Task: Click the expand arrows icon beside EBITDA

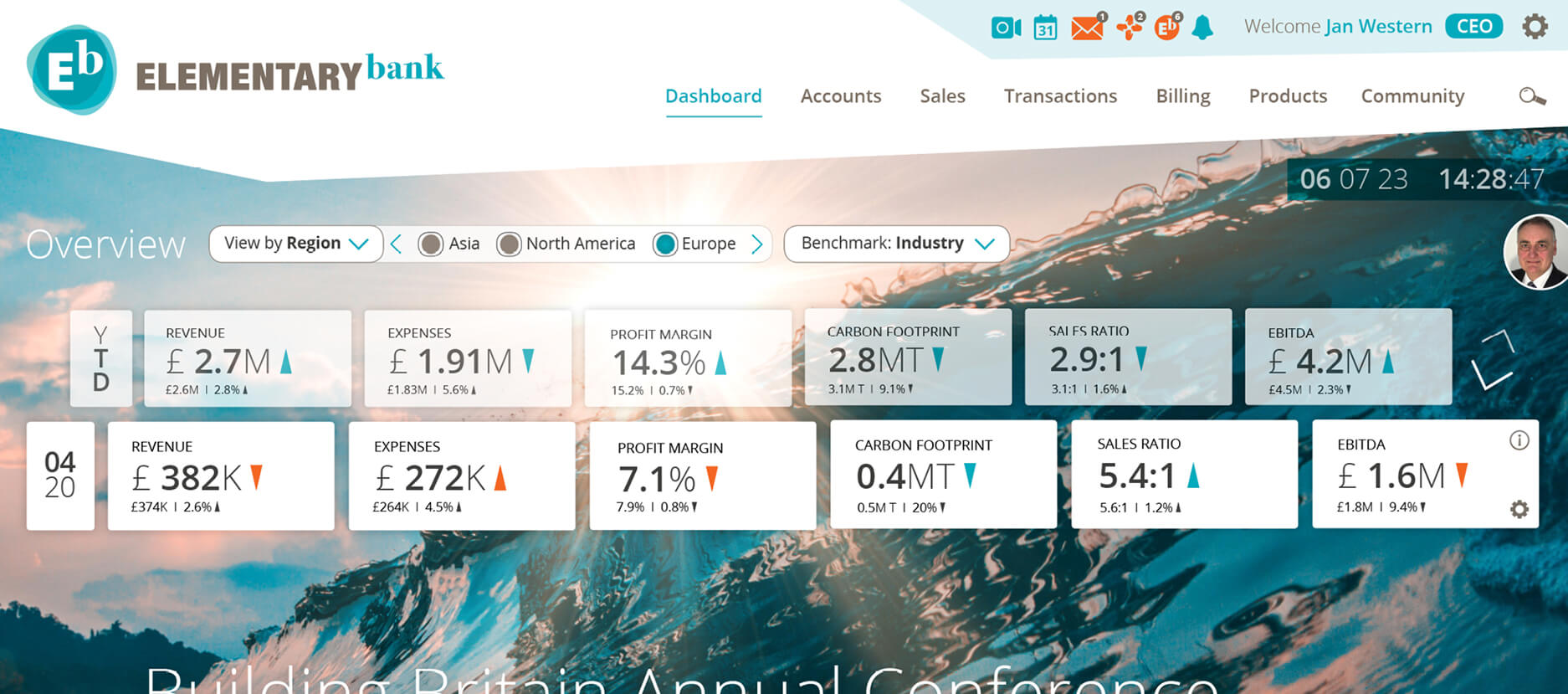Action: click(1493, 359)
